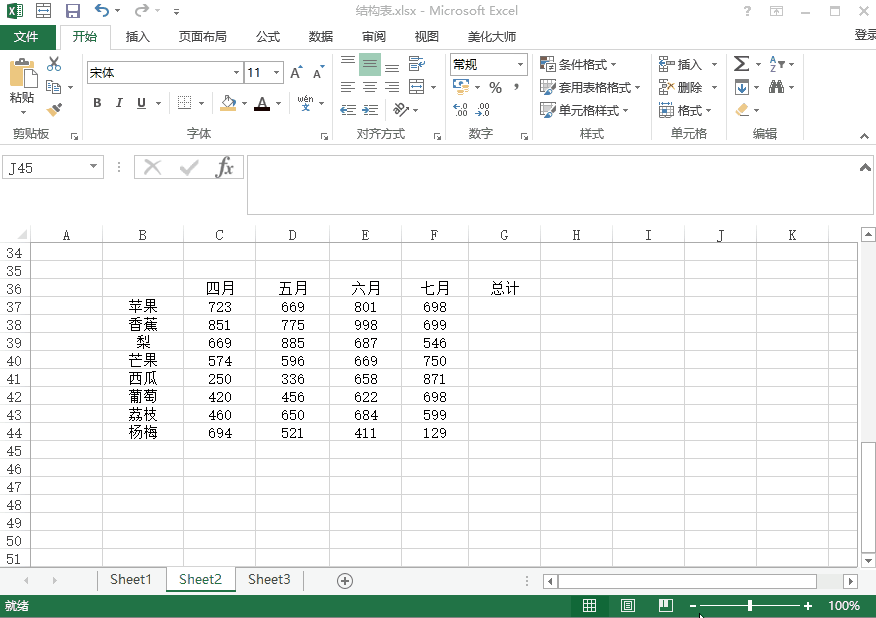
Task: Click the accounting currency format icon
Action: [461, 87]
